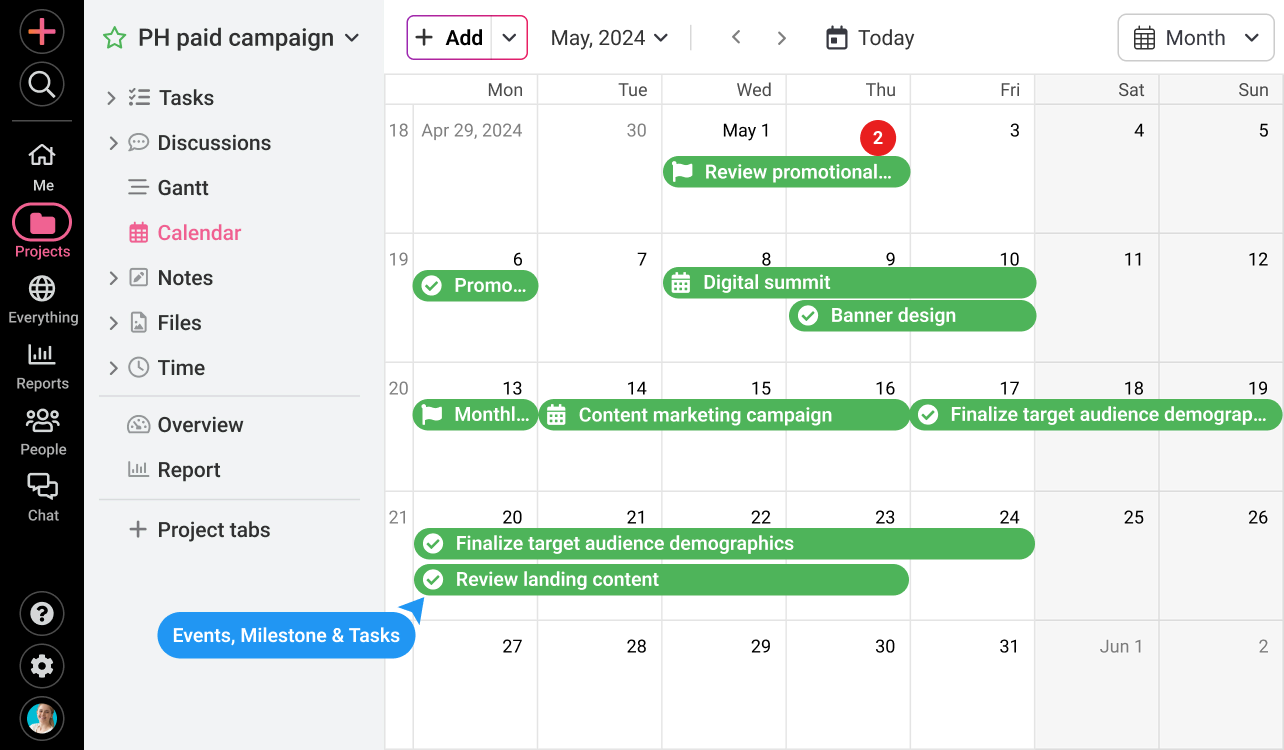Select the Projects icon in the left sidebar
Image resolution: width=1284 pixels, height=750 pixels.
pos(41,225)
